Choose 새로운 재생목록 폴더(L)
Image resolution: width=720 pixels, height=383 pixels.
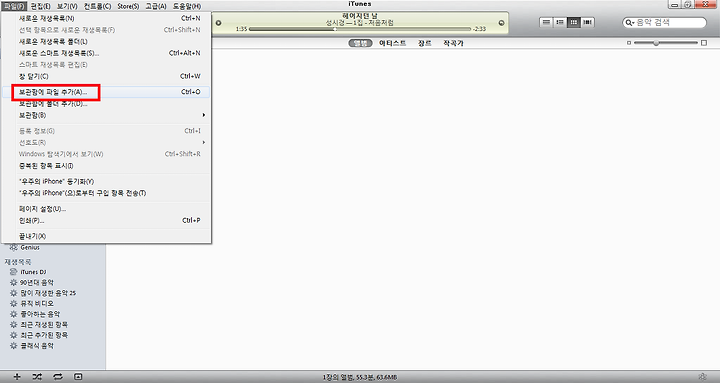pos(106,41)
